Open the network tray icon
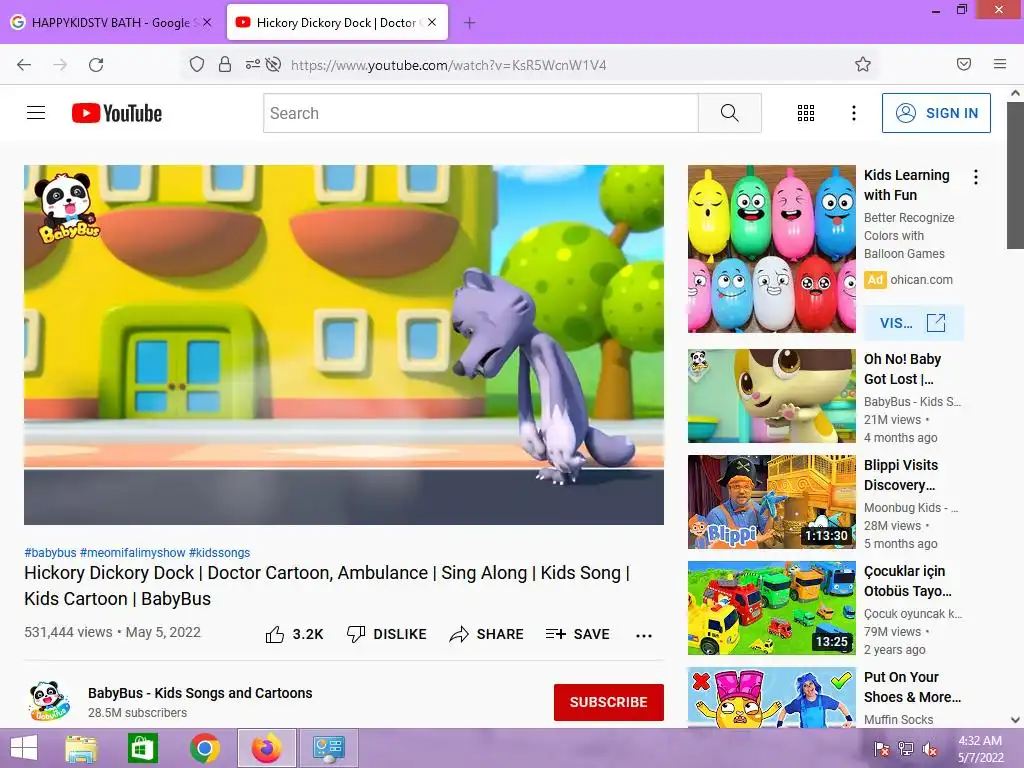The image size is (1024, 768). (x=906, y=749)
